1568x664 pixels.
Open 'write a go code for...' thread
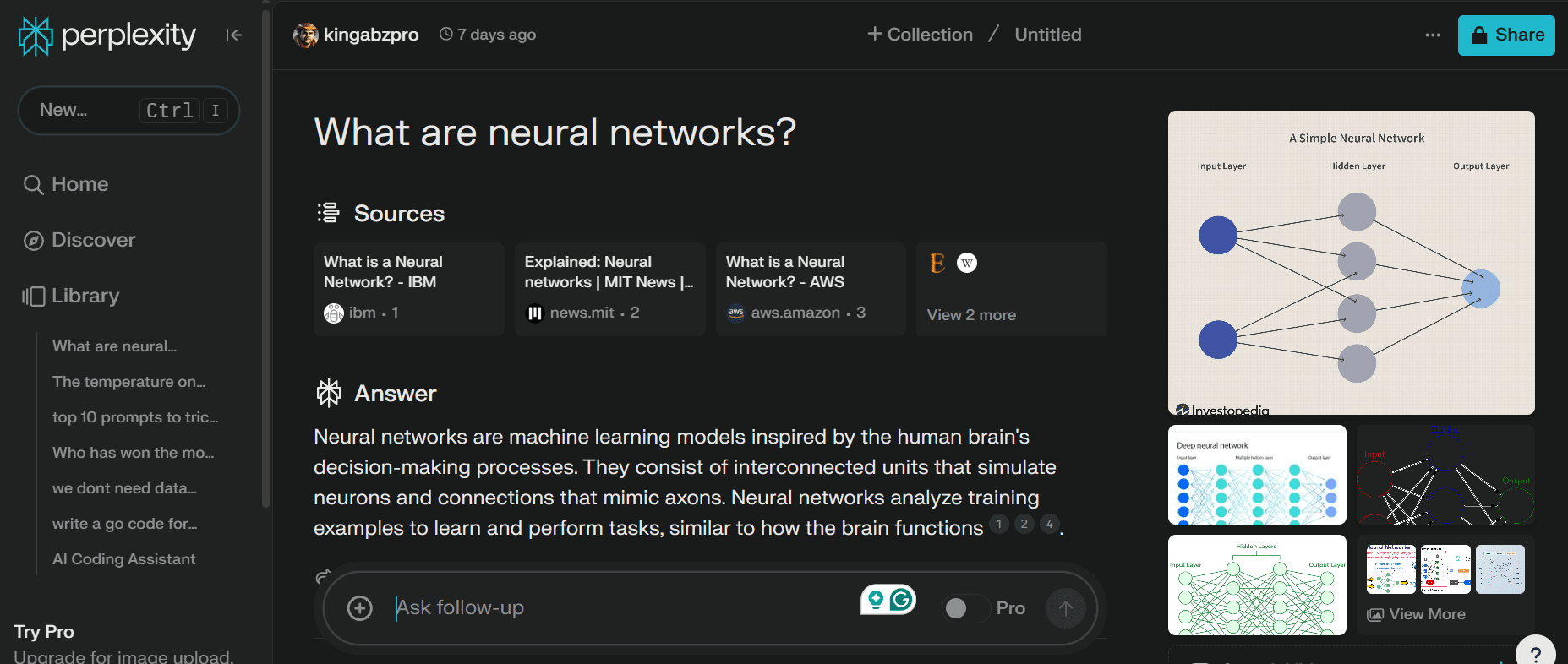click(124, 524)
